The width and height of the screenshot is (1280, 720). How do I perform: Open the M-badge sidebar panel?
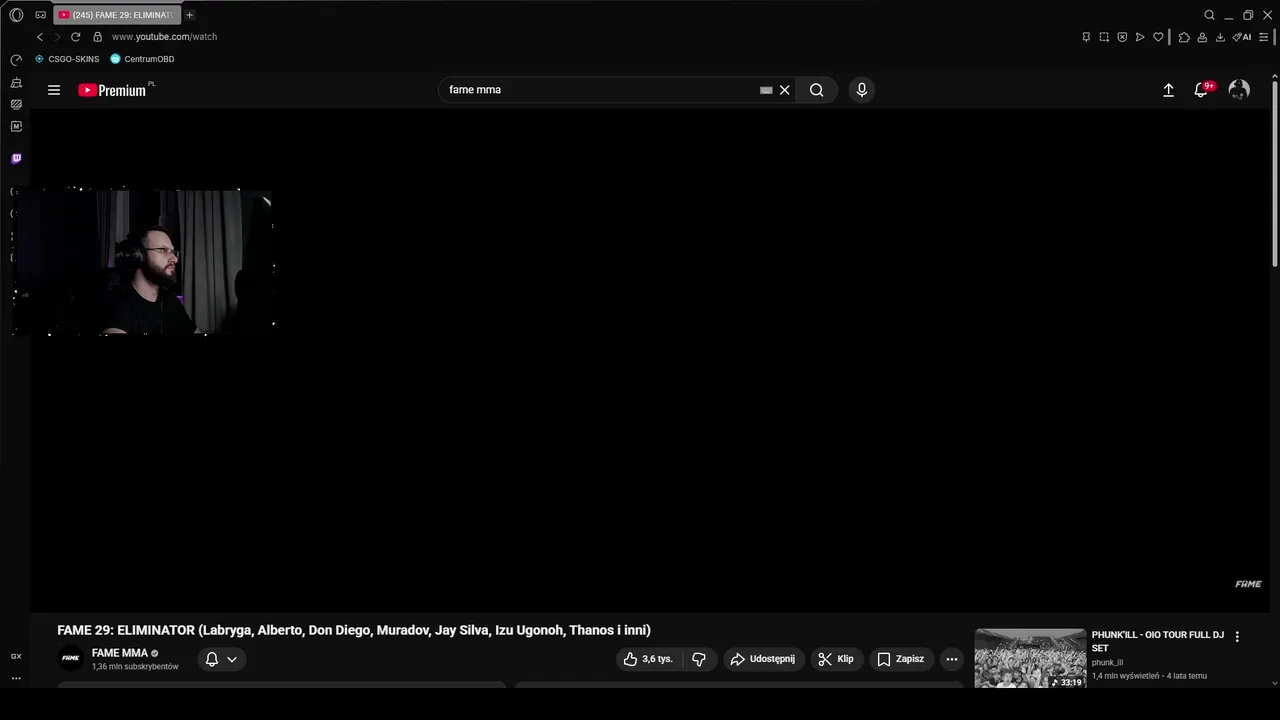[16, 126]
